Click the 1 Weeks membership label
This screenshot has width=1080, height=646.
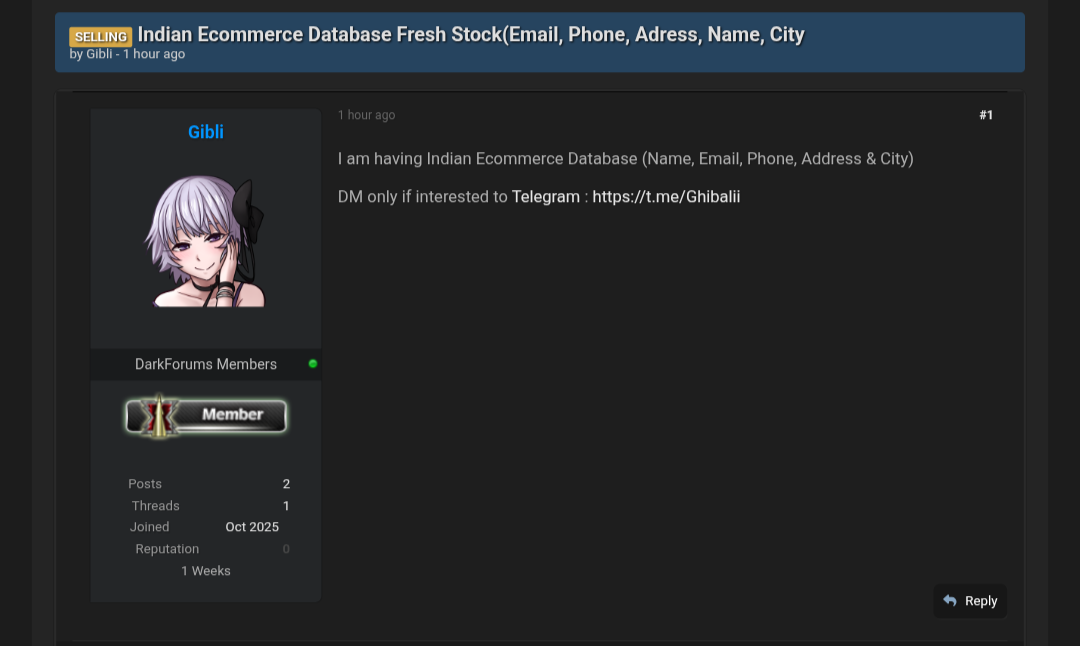point(206,571)
